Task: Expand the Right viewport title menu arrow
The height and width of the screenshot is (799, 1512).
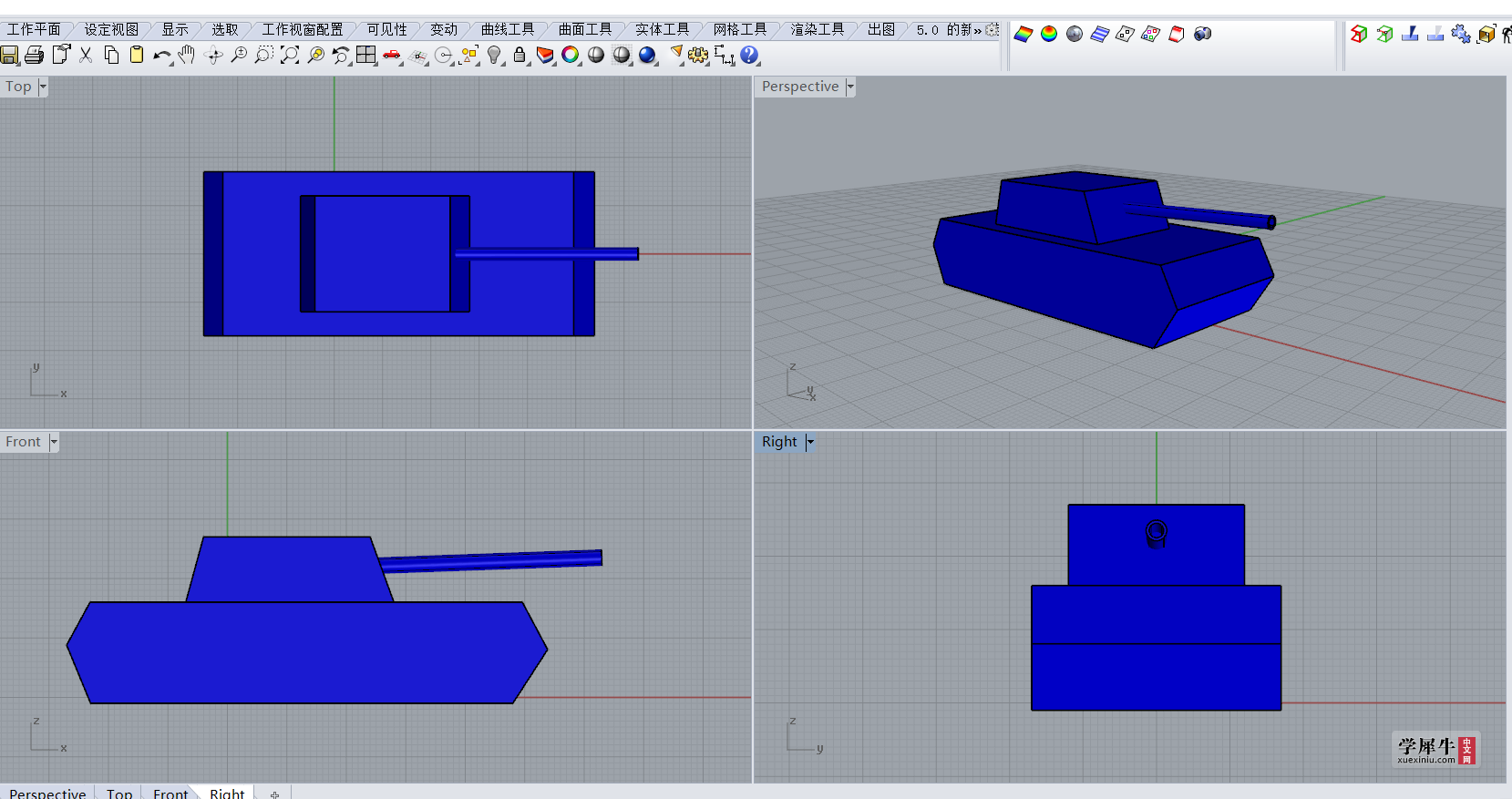Action: point(809,442)
